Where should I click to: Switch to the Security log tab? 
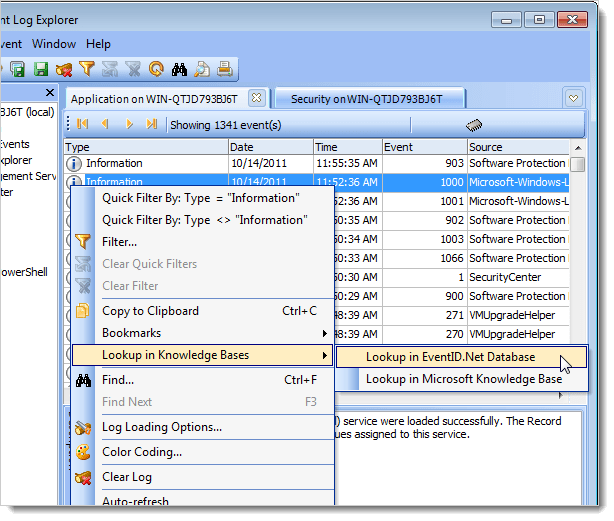coord(365,98)
